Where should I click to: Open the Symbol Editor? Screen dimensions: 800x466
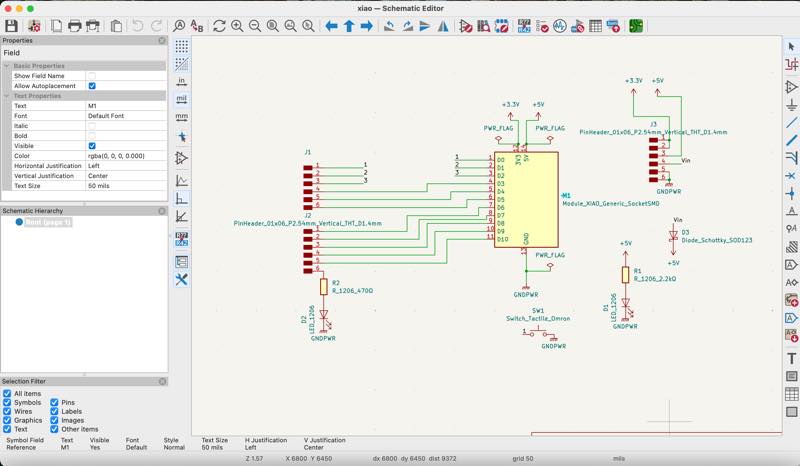coord(465,26)
